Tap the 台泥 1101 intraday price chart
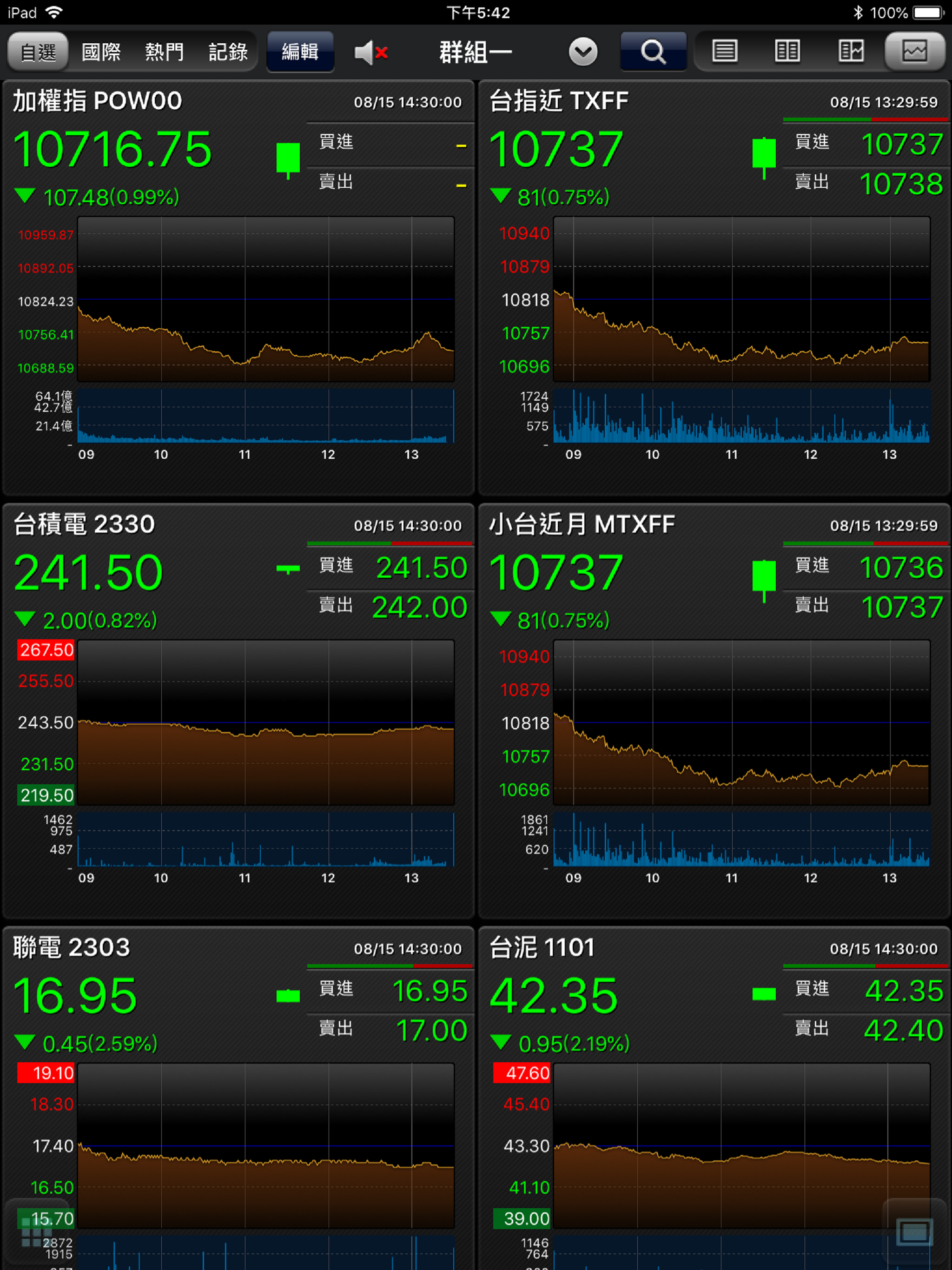 pyautogui.click(x=741, y=1145)
